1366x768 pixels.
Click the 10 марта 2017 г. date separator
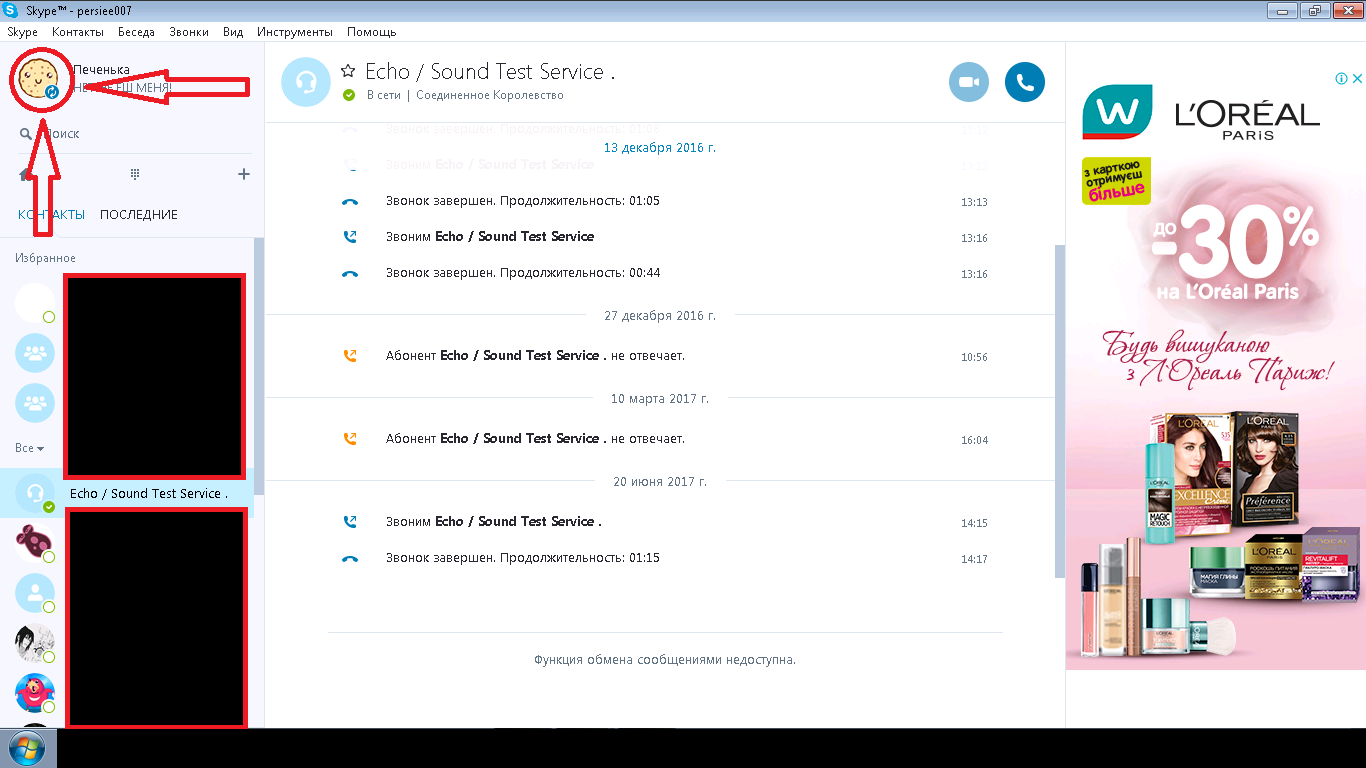pyautogui.click(x=660, y=398)
